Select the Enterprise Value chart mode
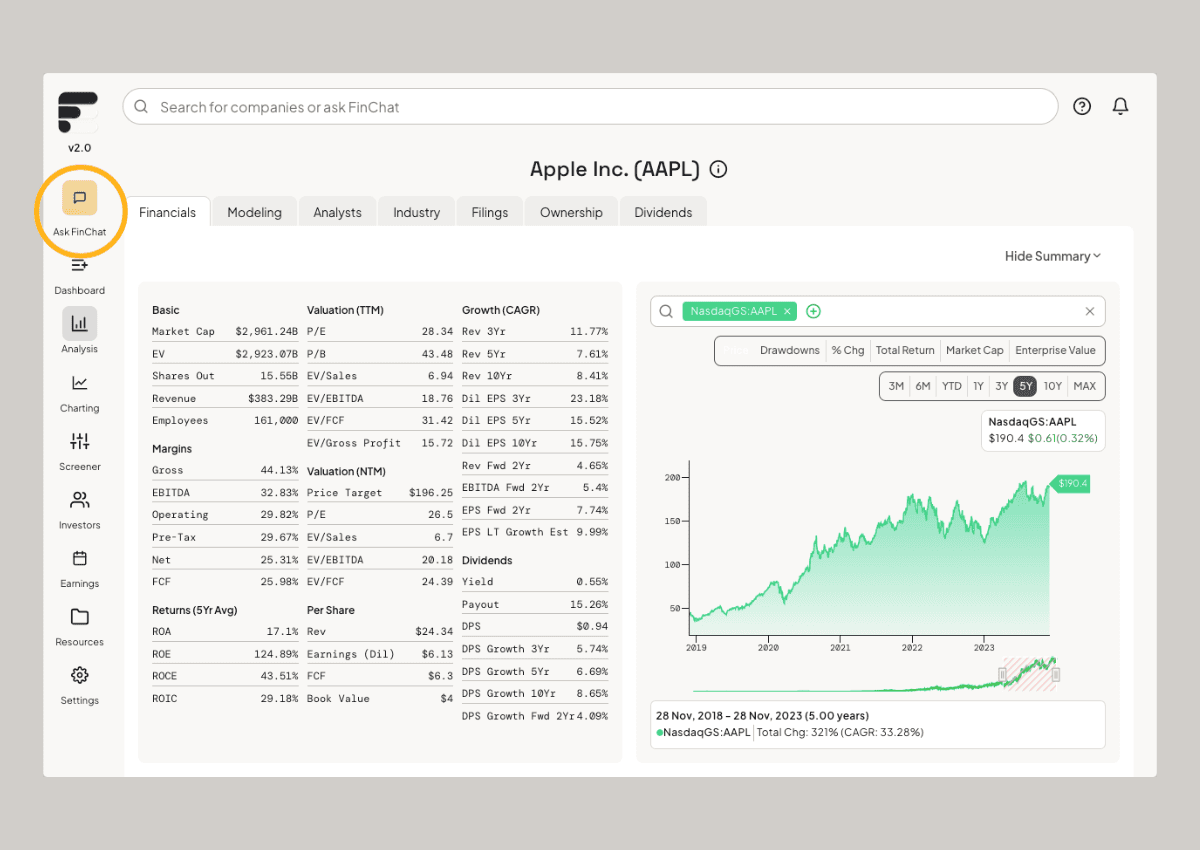The width and height of the screenshot is (1200, 850). click(x=1055, y=350)
